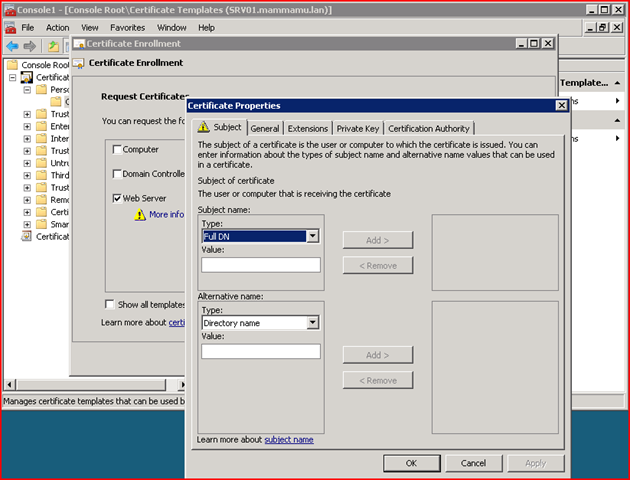Open the subject name help link

click(288, 439)
